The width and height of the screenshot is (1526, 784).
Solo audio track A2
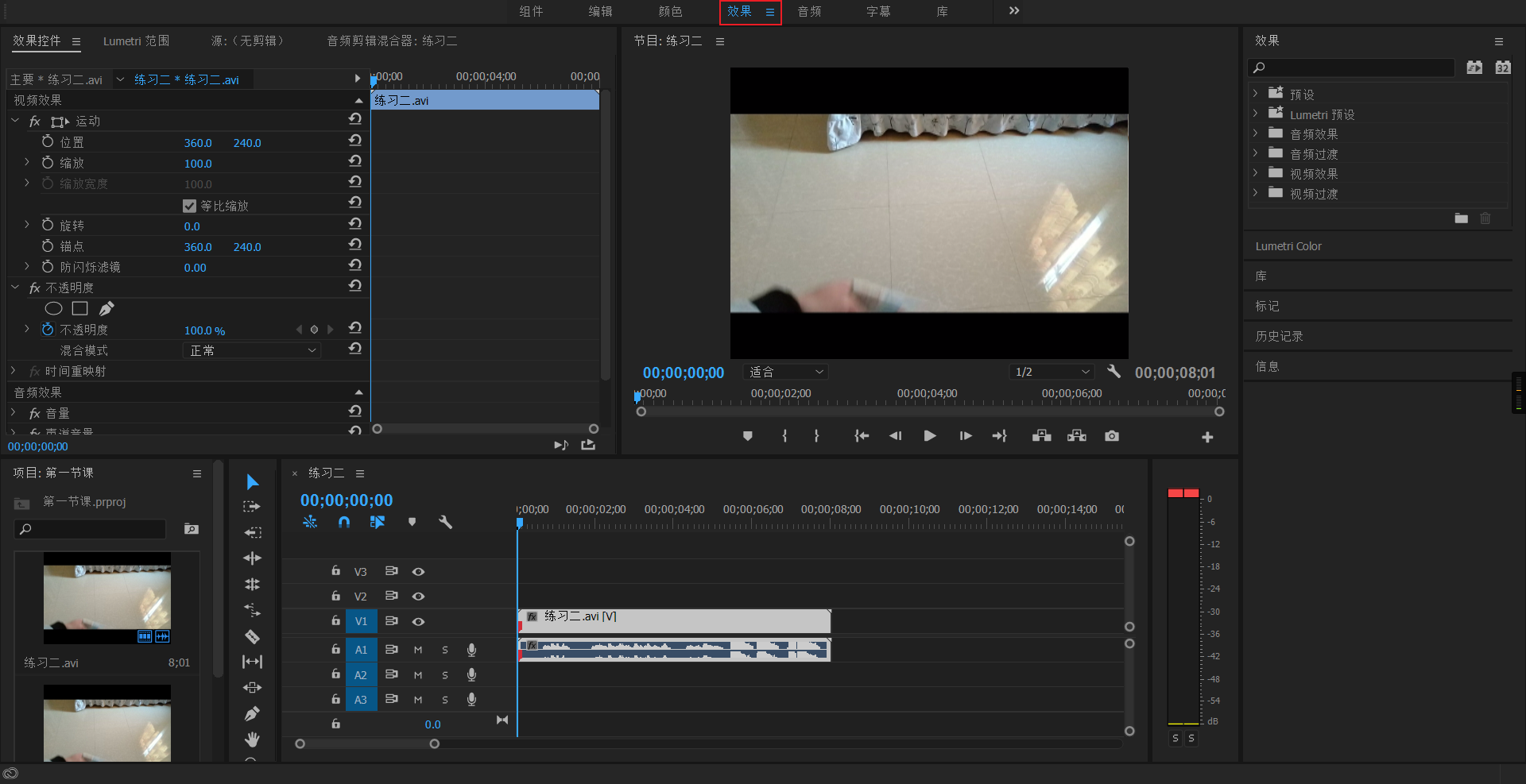tap(445, 675)
